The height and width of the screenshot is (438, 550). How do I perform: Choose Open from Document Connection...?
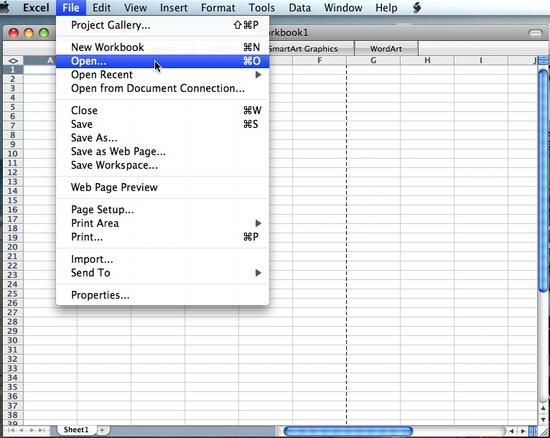(162, 88)
